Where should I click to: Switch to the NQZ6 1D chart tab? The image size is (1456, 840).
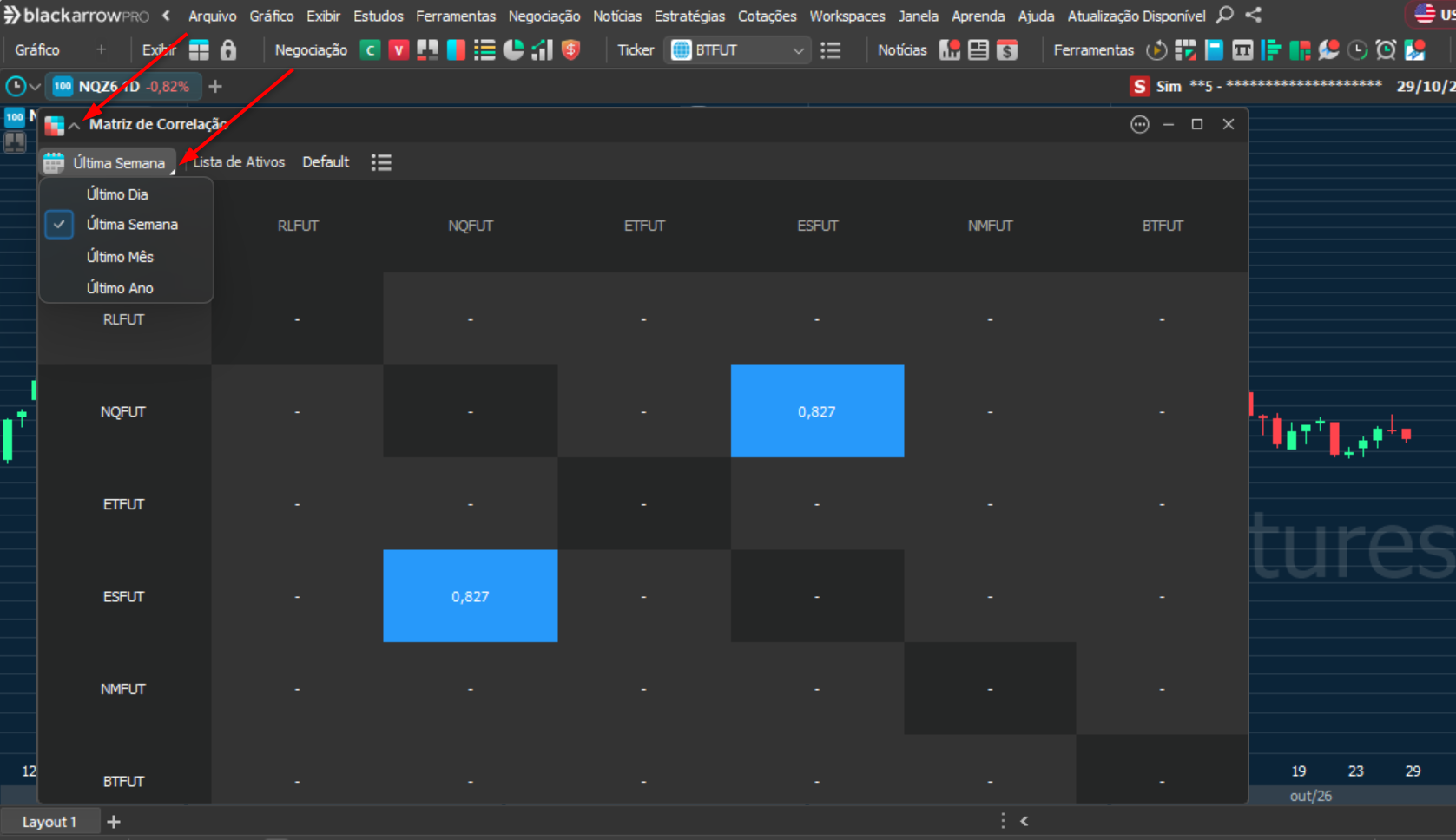click(x=124, y=87)
